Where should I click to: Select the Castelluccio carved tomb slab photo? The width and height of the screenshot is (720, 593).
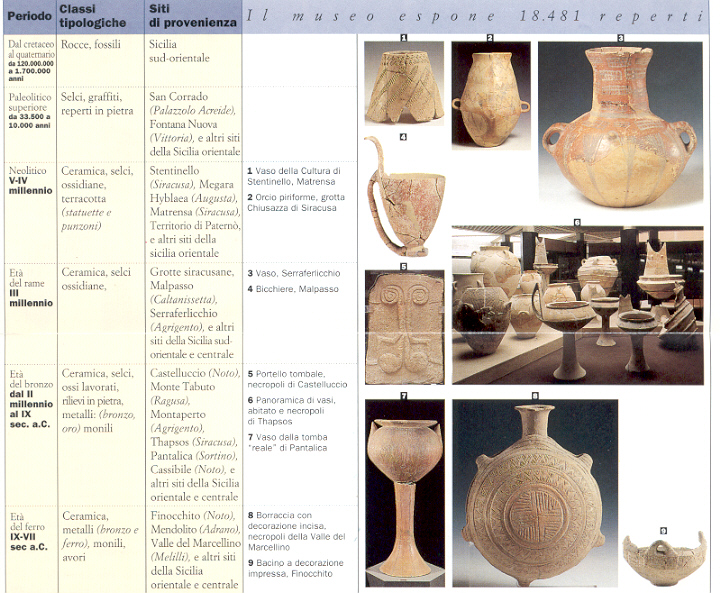(x=404, y=327)
